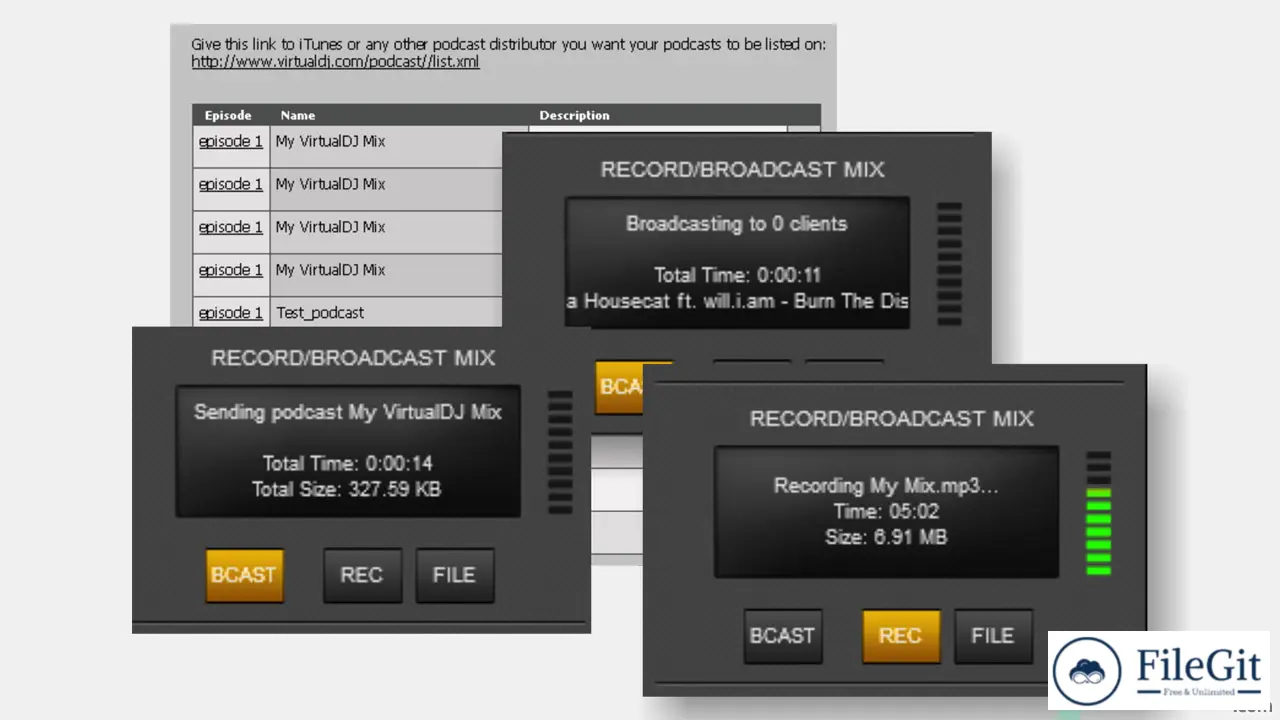Click 'Broadcasting to 0 clients' status text
Viewport: 1280px width, 720px height.
(x=737, y=224)
